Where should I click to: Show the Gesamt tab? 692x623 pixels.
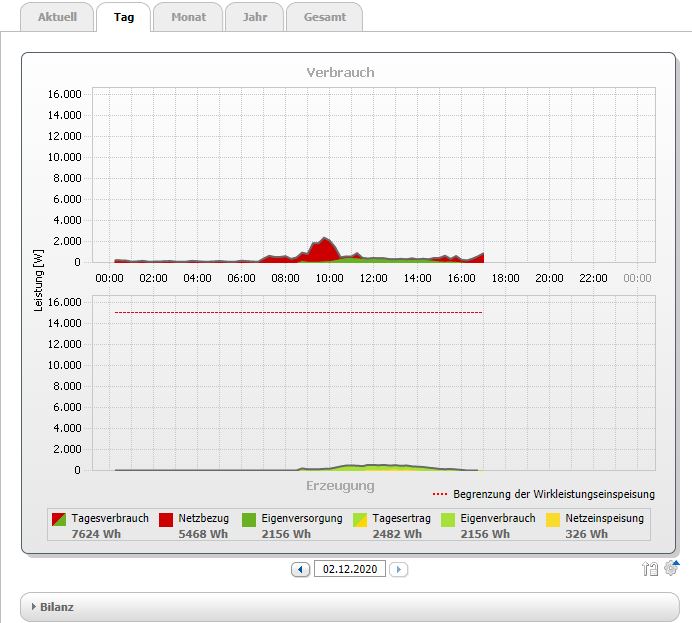coord(324,17)
